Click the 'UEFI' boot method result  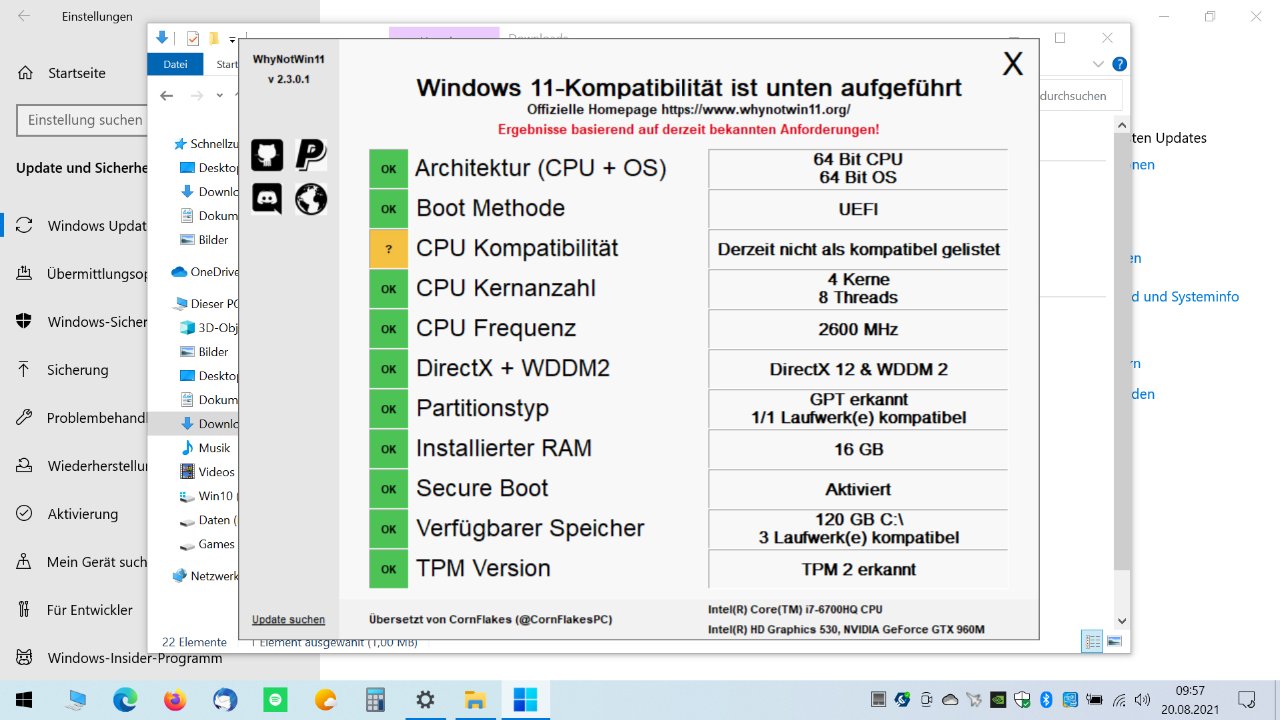pyautogui.click(x=858, y=209)
